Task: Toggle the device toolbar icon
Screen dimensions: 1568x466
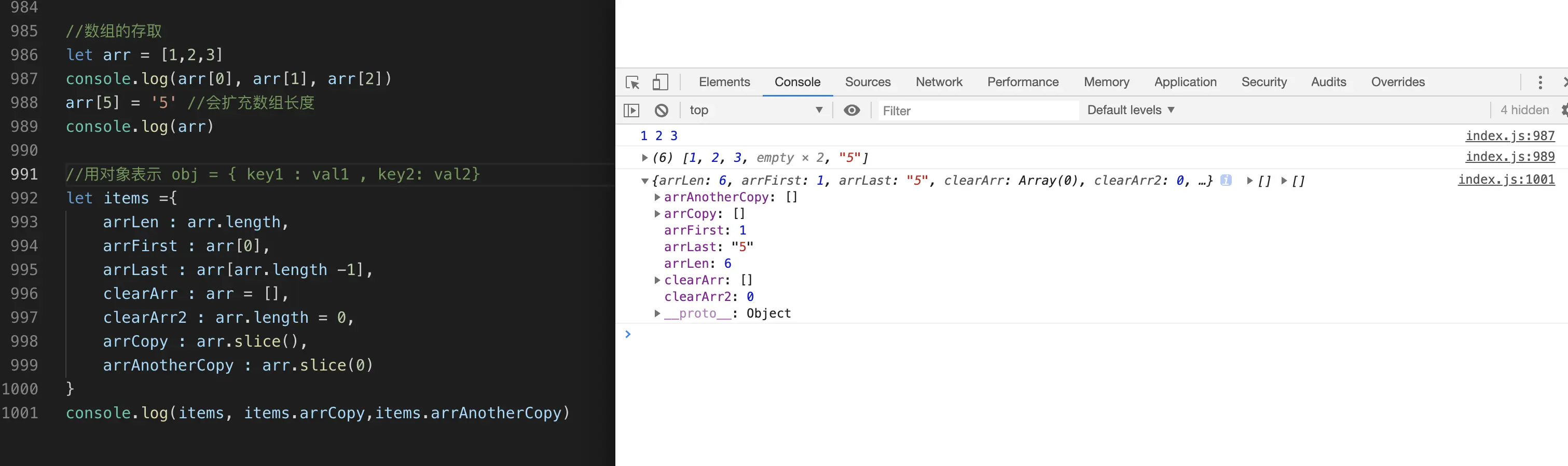Action: tap(661, 82)
